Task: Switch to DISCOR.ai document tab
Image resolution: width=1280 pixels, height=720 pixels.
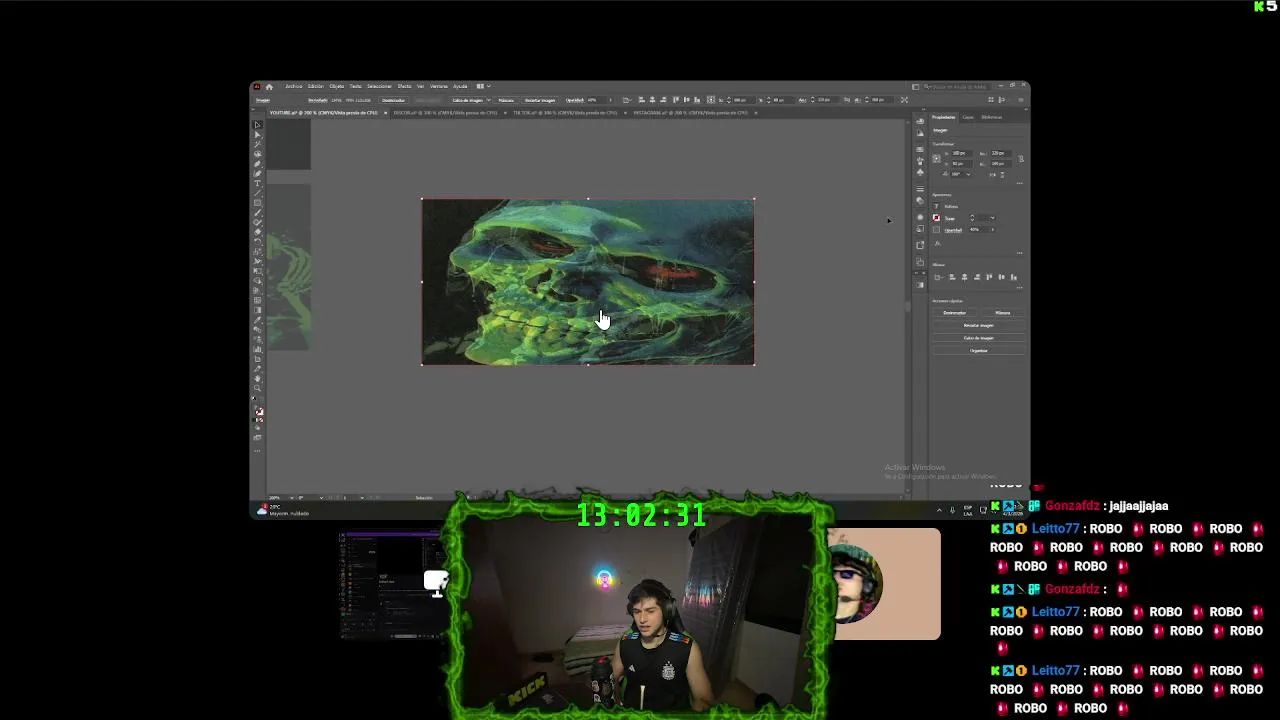Action: pyautogui.click(x=445, y=112)
